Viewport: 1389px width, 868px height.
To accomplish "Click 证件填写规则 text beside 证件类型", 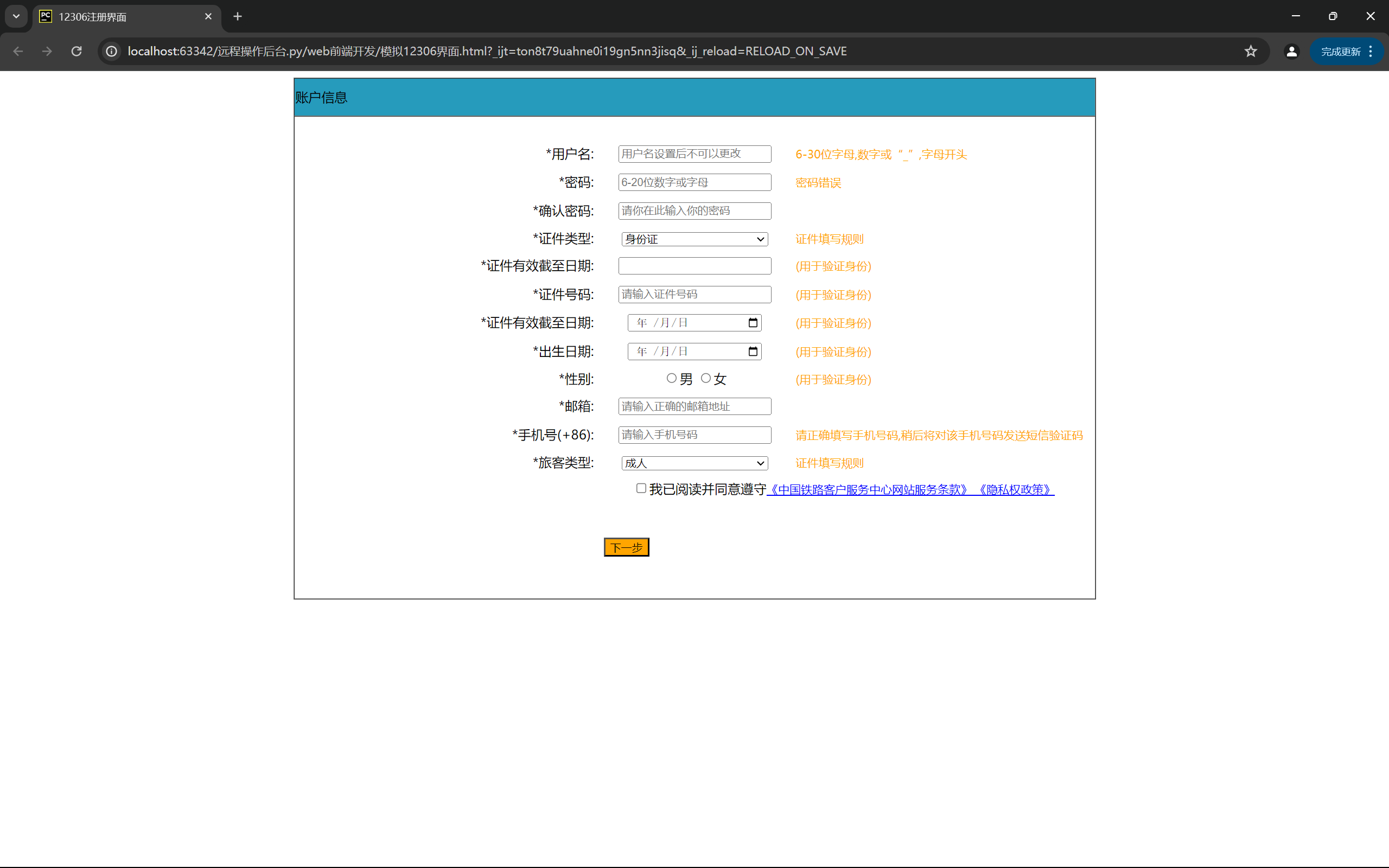I will tap(830, 239).
